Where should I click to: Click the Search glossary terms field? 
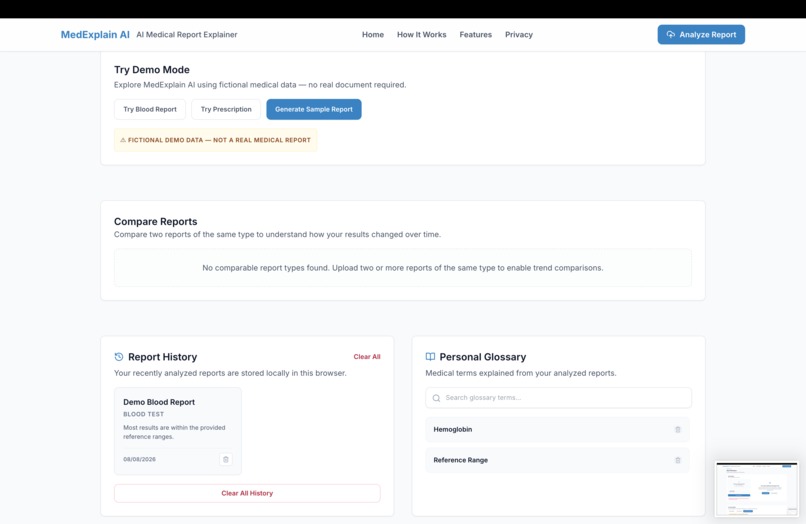[558, 397]
